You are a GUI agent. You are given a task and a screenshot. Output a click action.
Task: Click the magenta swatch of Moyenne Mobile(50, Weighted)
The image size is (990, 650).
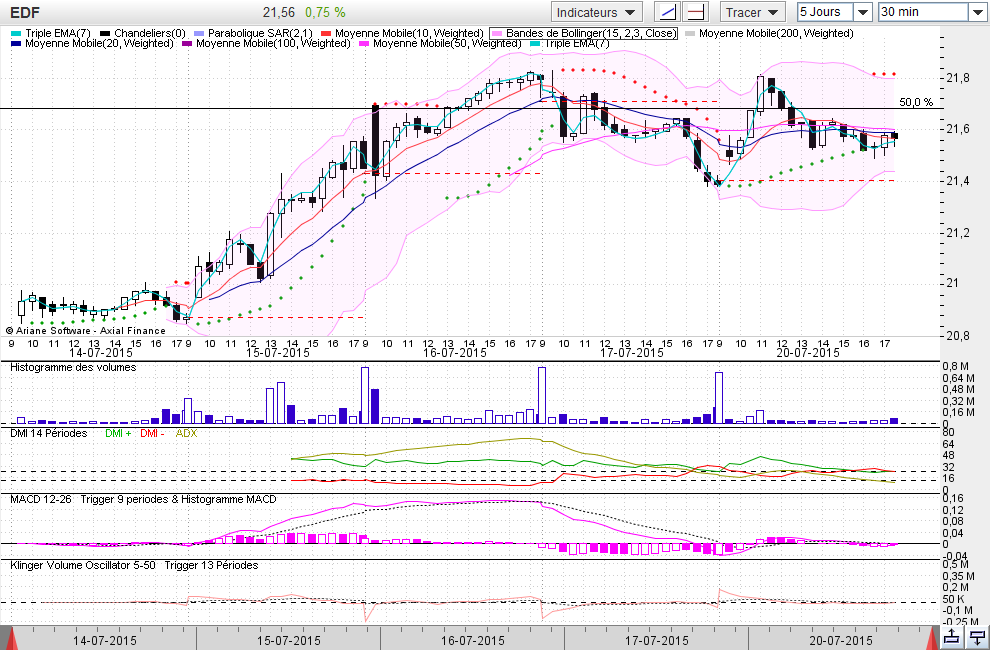pos(364,44)
